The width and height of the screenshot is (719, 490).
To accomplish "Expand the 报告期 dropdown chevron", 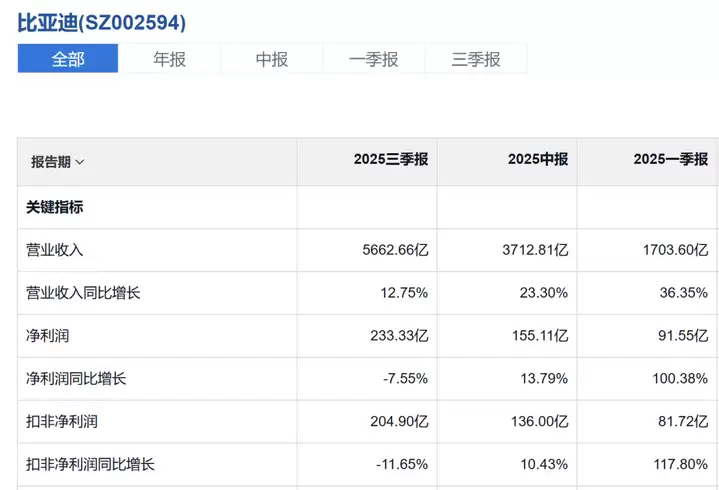I will [x=80, y=162].
